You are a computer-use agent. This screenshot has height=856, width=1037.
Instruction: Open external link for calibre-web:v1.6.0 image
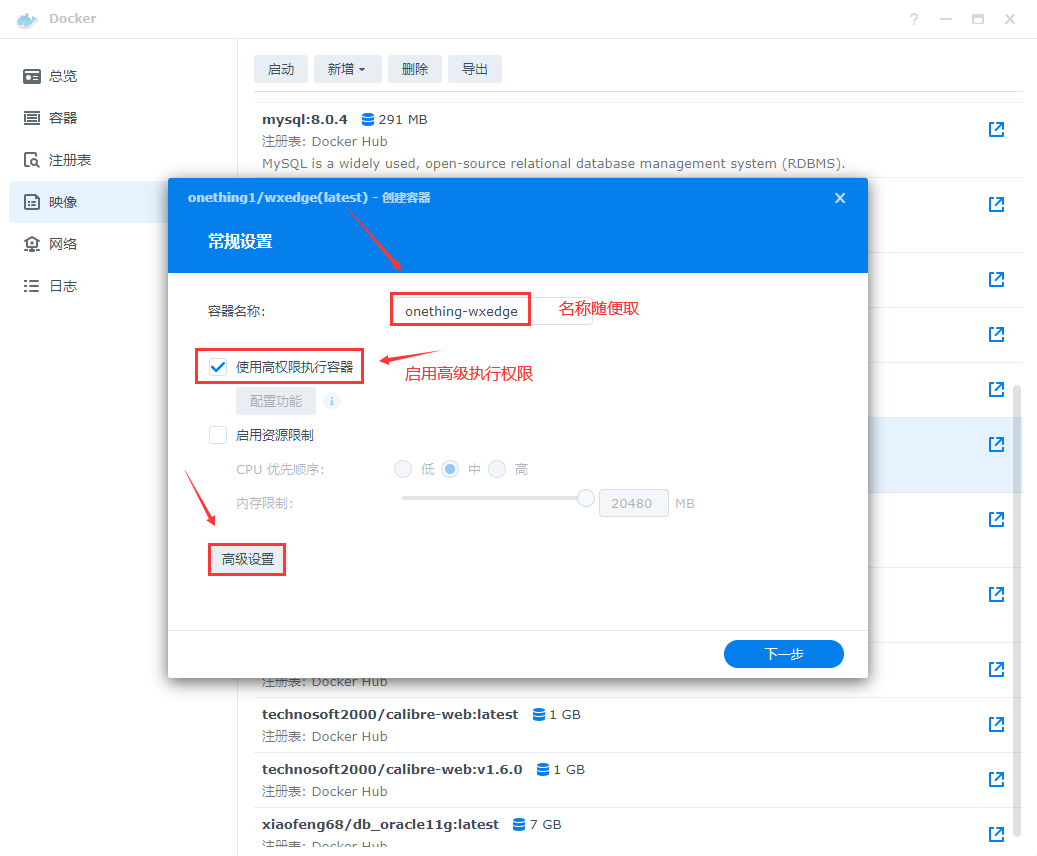[x=996, y=779]
